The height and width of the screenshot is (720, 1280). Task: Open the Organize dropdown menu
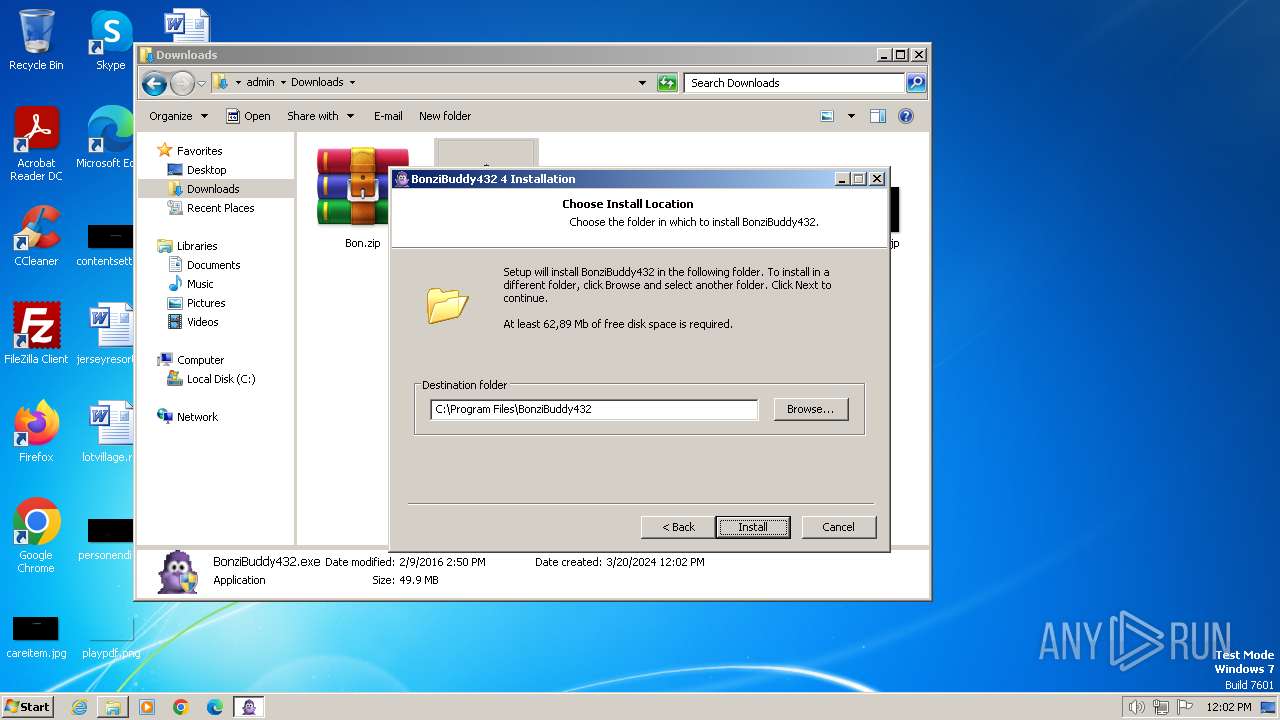[x=178, y=116]
